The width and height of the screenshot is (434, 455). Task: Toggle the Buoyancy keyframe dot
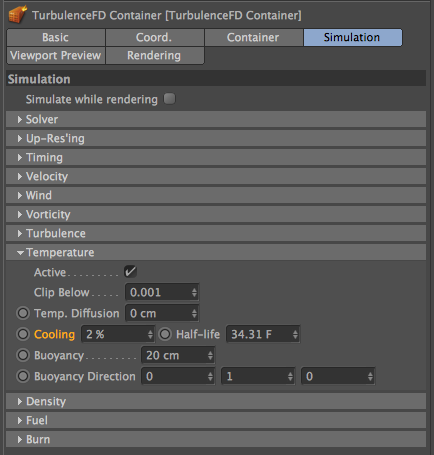[x=23, y=355]
